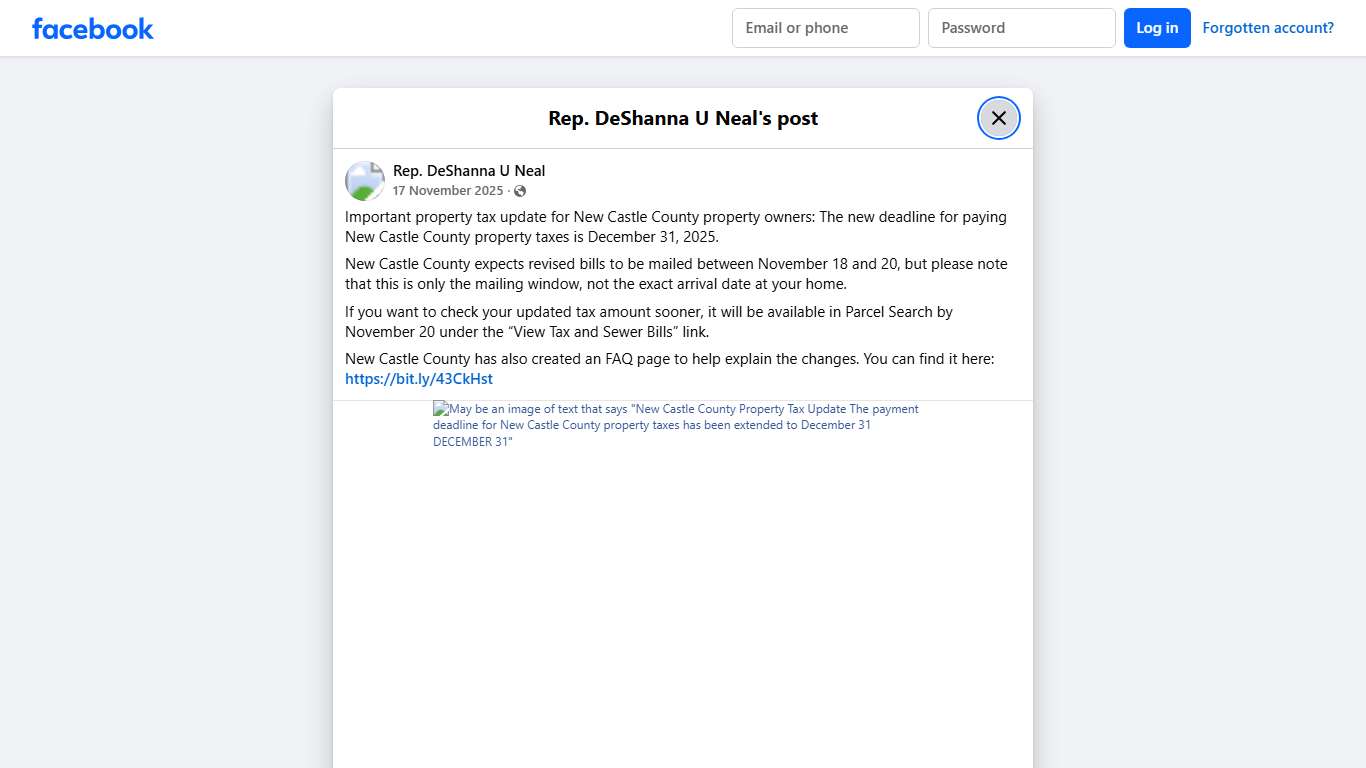Select the dialog title text
Viewport: 1366px width, 768px height.
pos(682,117)
